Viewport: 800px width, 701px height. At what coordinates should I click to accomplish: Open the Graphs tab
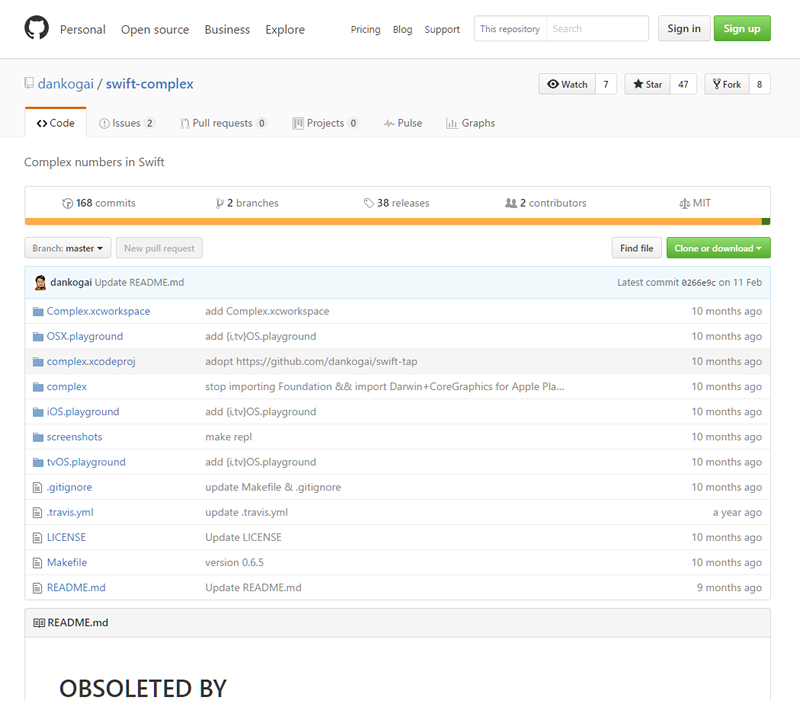pyautogui.click(x=470, y=123)
